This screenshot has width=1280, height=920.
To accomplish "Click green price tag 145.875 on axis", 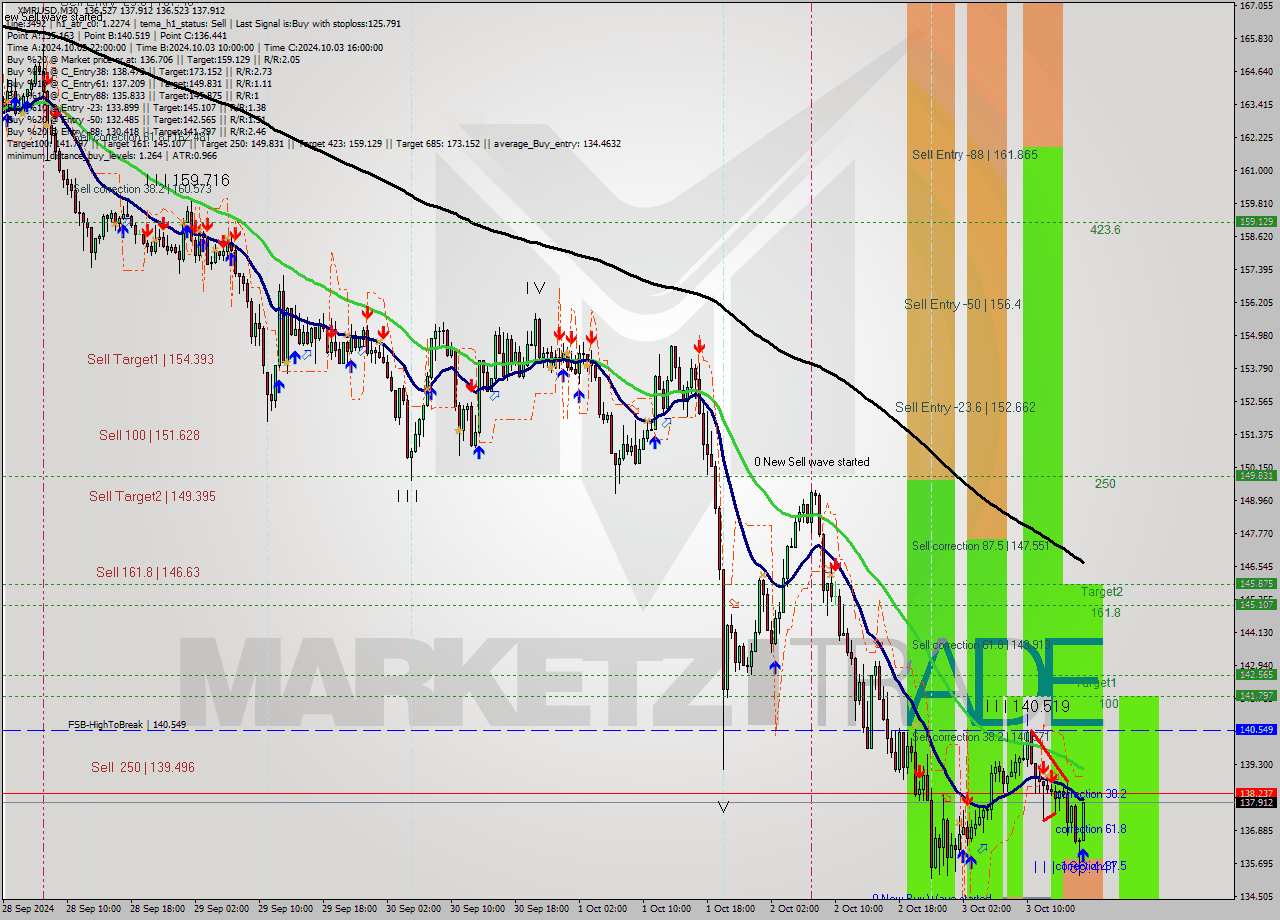I will pos(1255,584).
